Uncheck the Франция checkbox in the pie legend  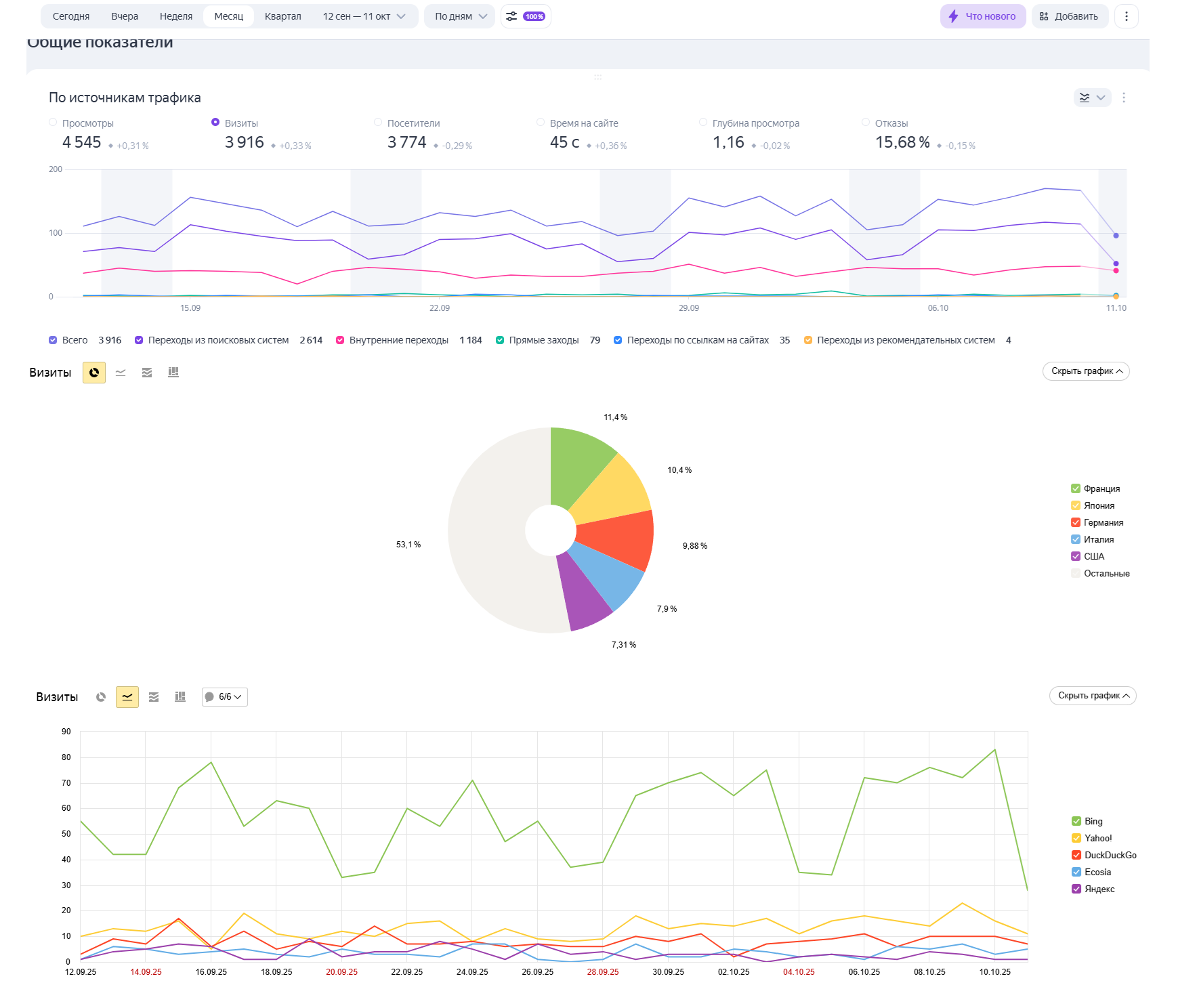point(1076,489)
